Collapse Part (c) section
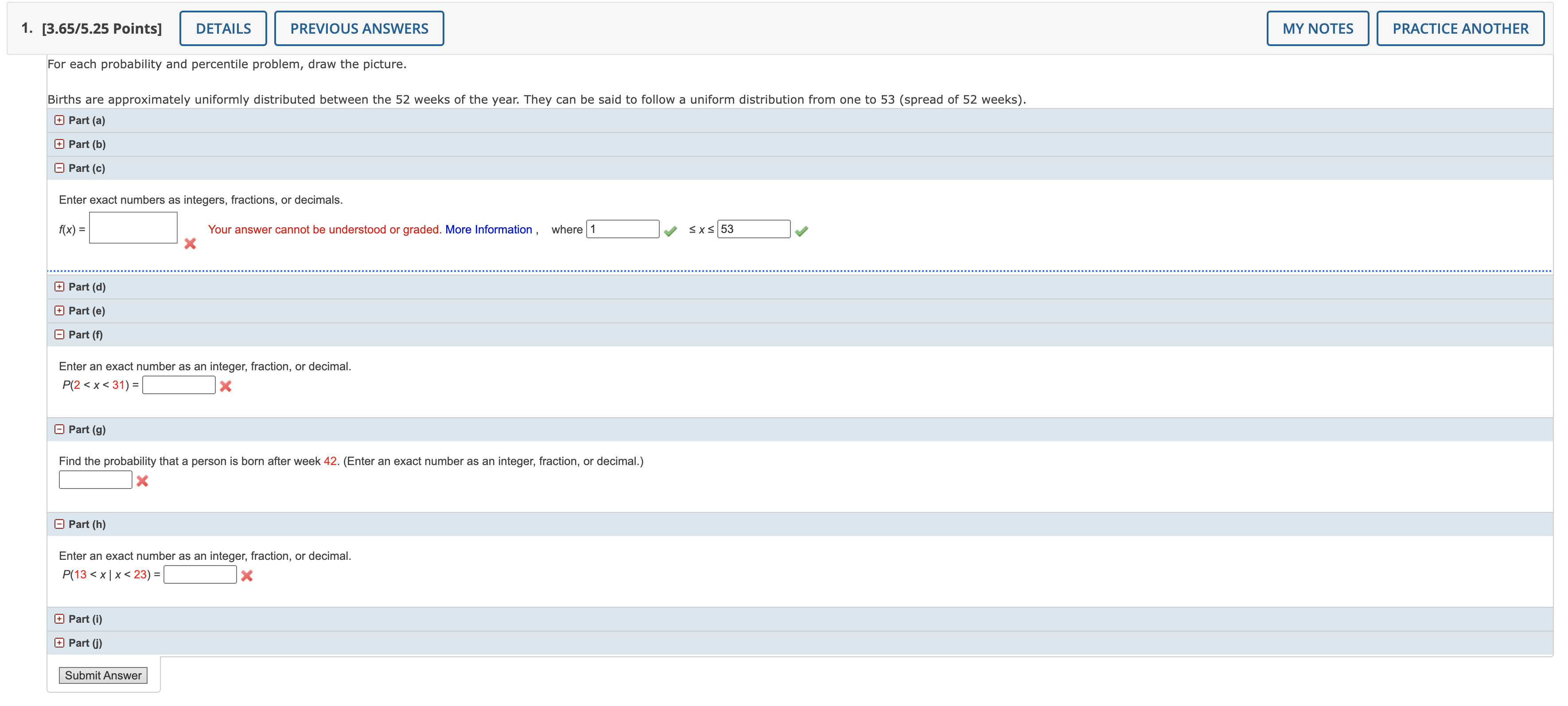This screenshot has width=1568, height=706. [x=59, y=167]
